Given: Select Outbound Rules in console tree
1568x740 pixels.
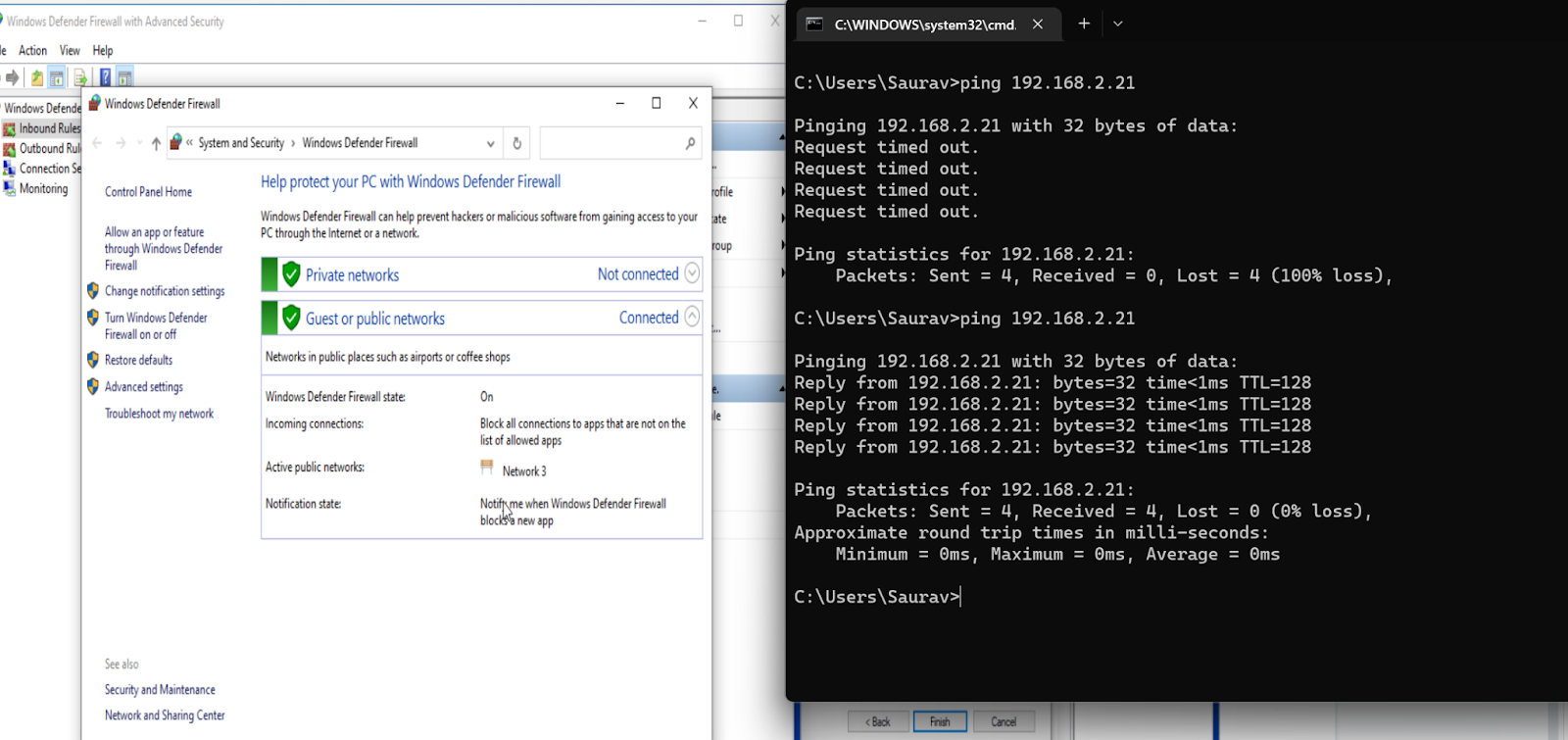Looking at the screenshot, I should [x=49, y=149].
